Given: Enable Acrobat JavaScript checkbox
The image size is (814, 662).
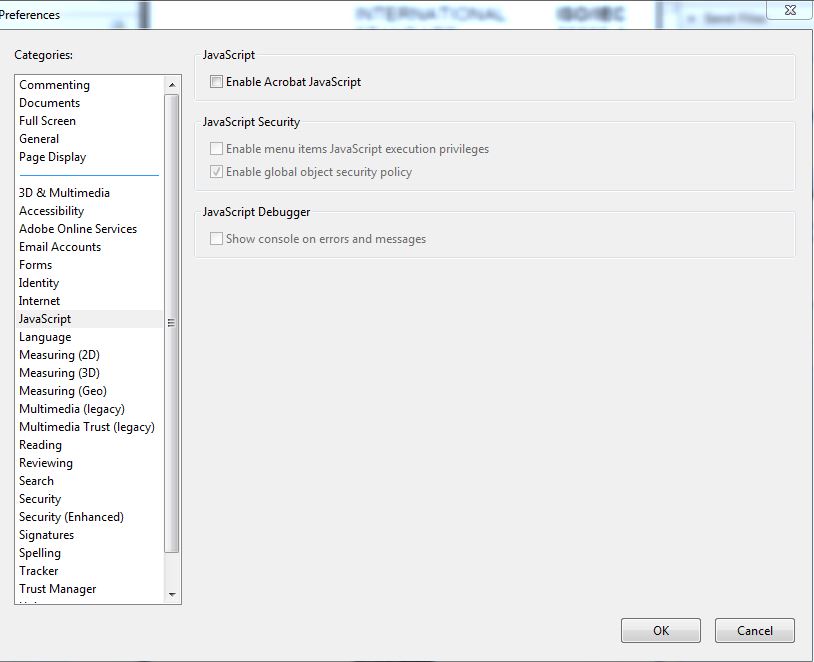Looking at the screenshot, I should point(216,82).
